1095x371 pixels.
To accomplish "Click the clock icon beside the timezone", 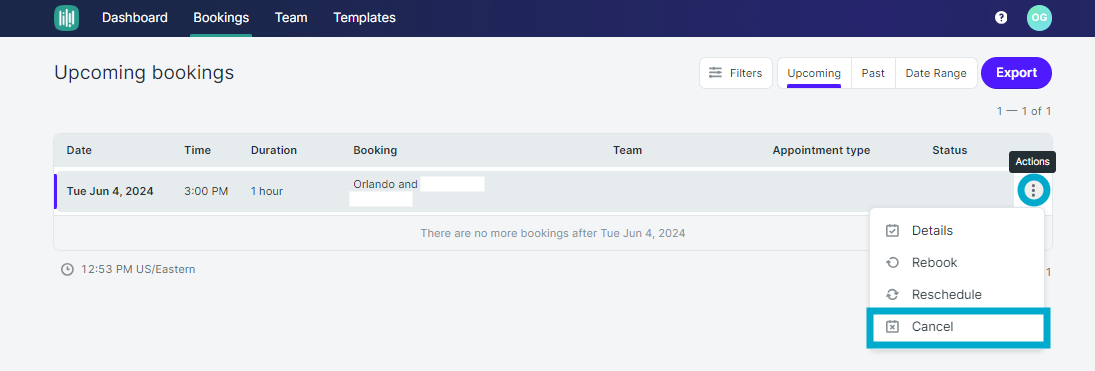I will (x=67, y=269).
